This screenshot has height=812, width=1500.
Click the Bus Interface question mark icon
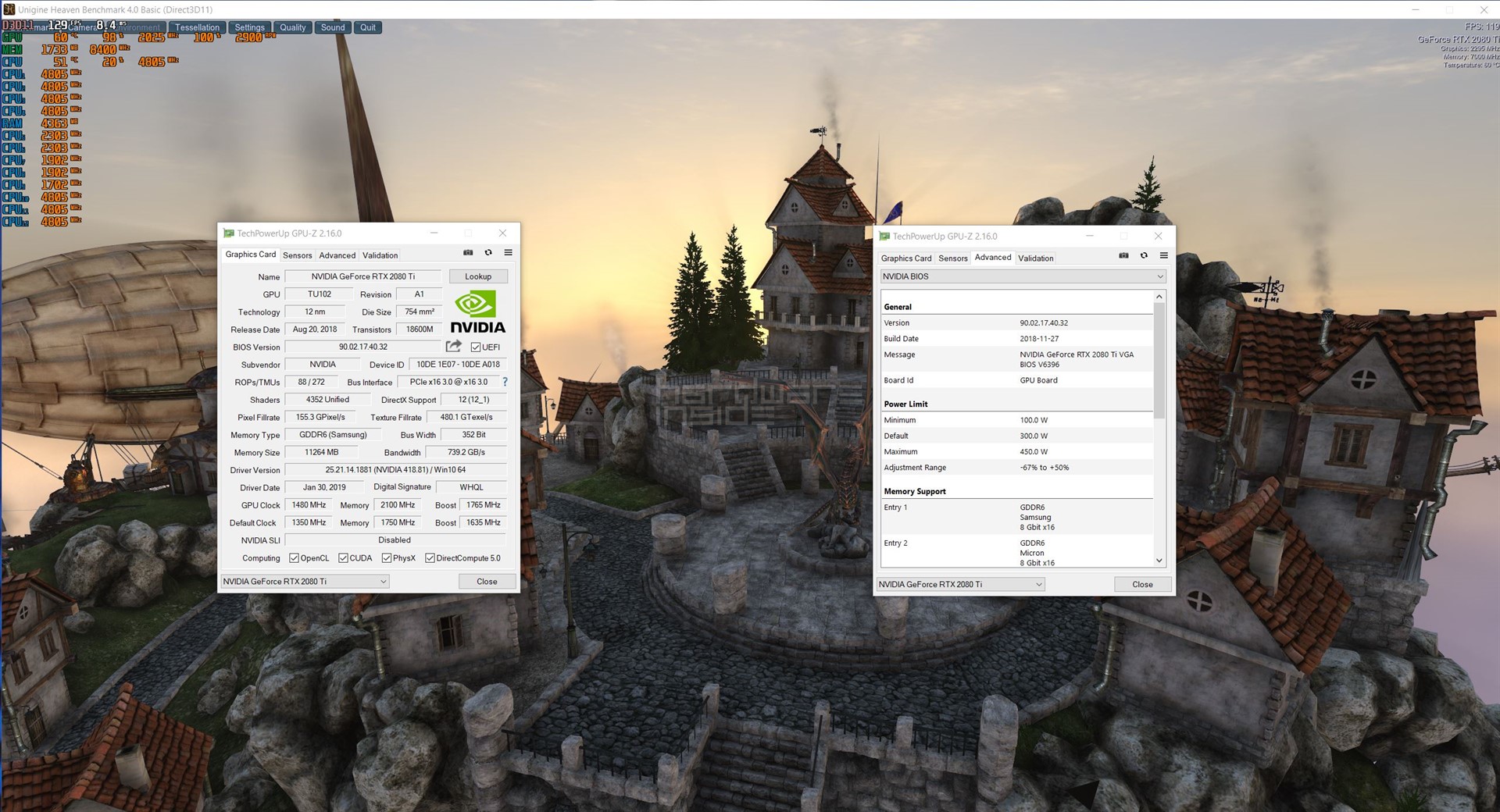point(505,382)
